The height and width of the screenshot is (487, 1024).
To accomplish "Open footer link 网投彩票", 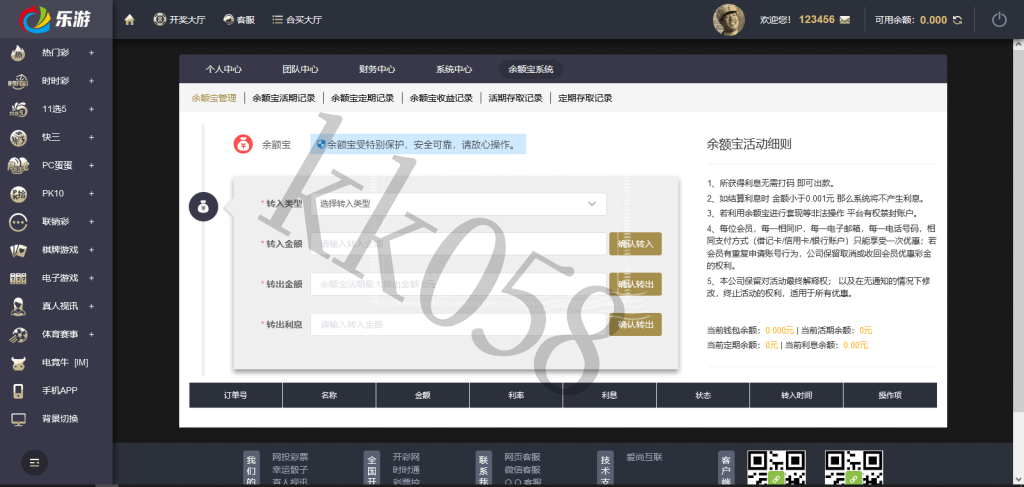I will tap(290, 457).
